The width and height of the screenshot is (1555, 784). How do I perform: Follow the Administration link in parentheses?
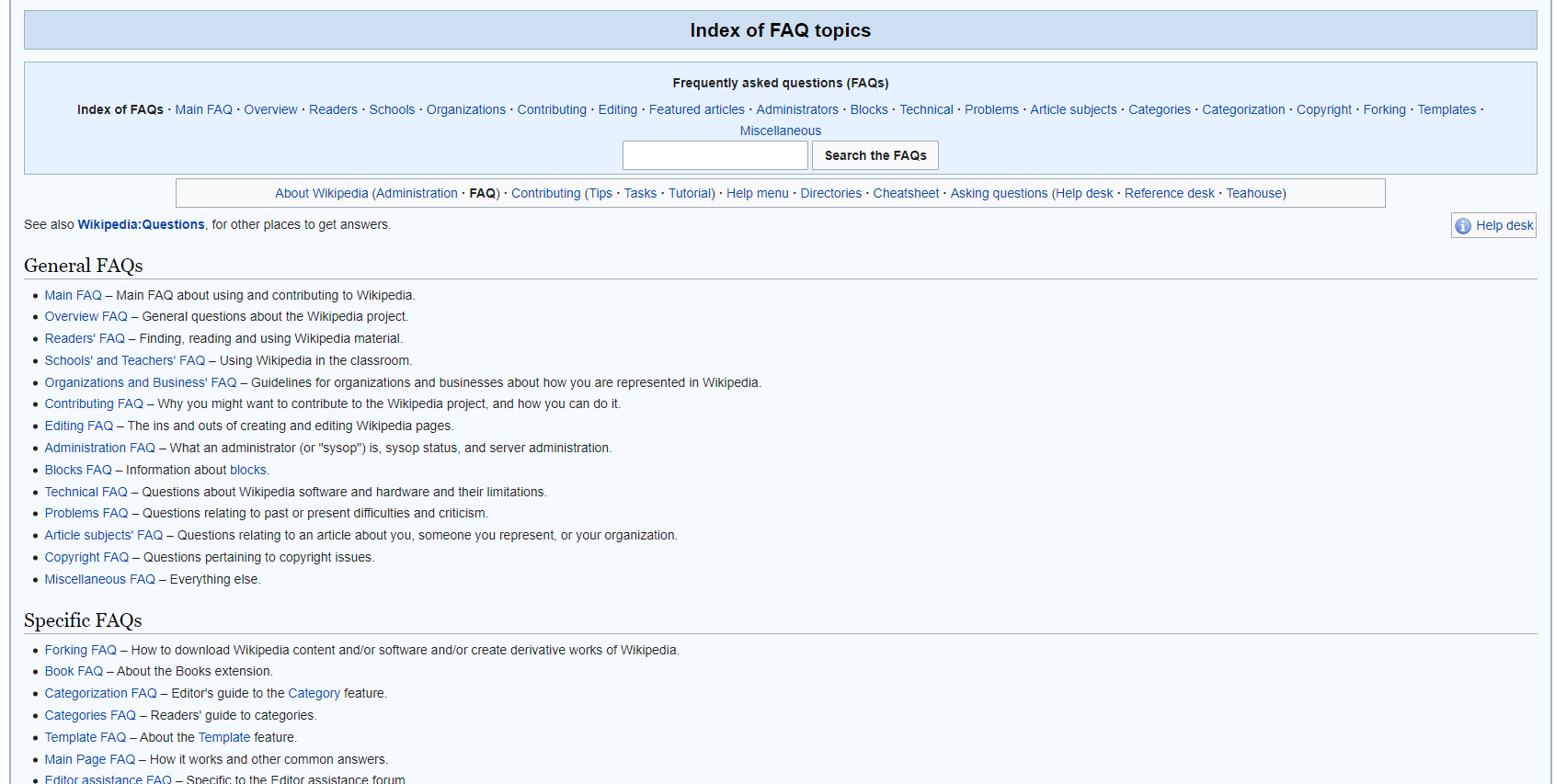pos(417,193)
